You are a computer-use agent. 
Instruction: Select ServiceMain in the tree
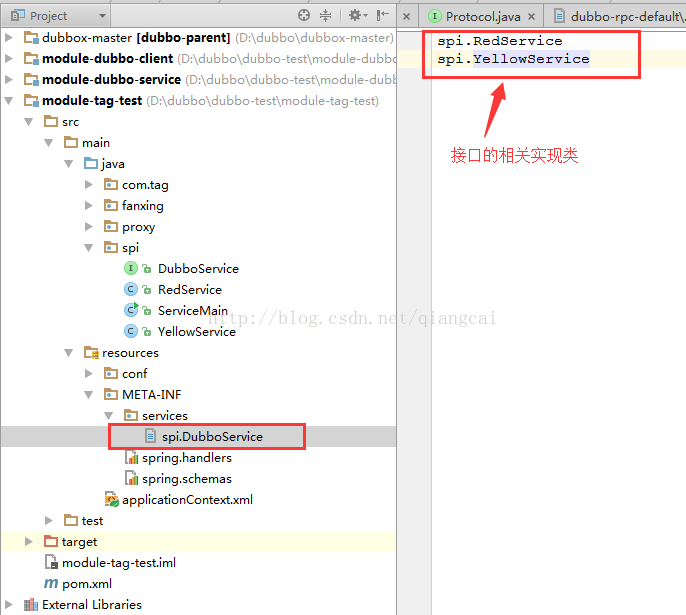tap(193, 311)
